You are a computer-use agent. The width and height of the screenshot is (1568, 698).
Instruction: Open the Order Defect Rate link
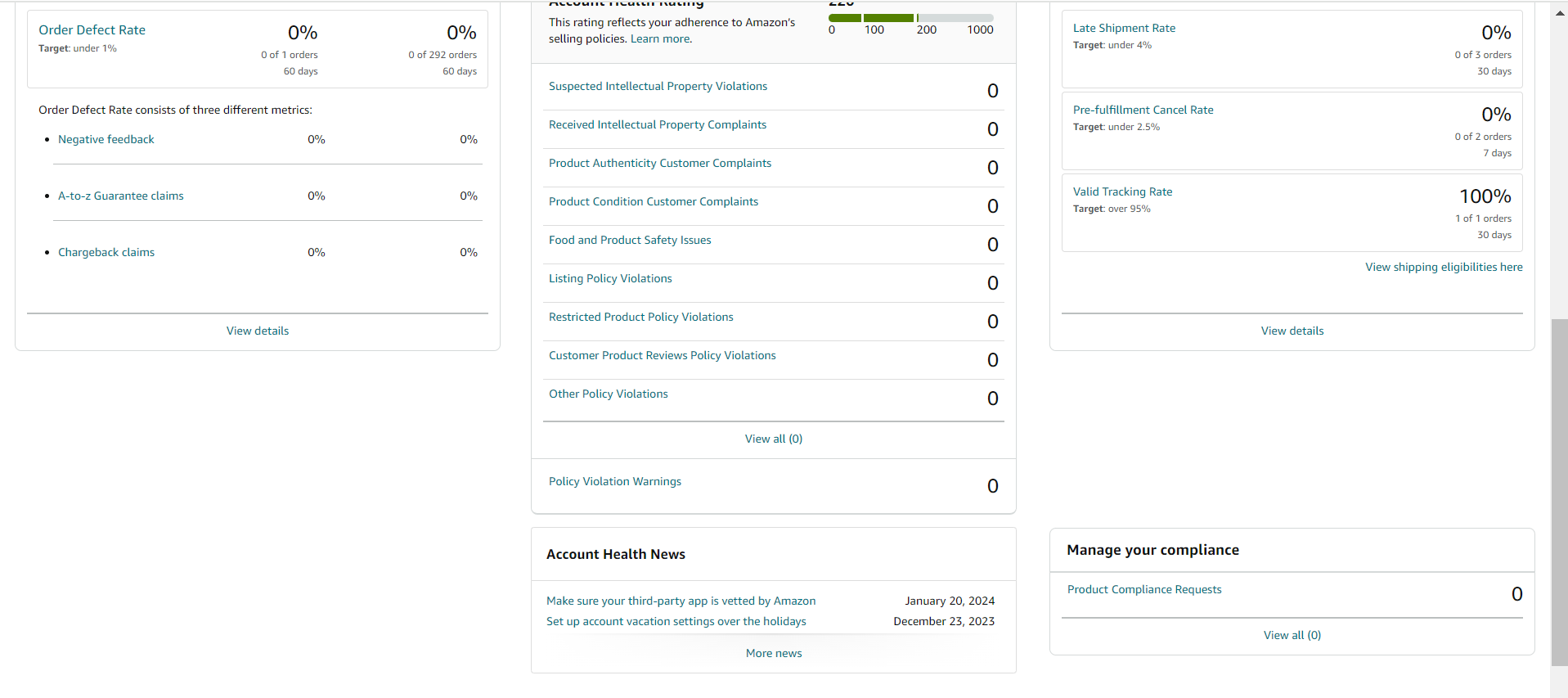(92, 30)
